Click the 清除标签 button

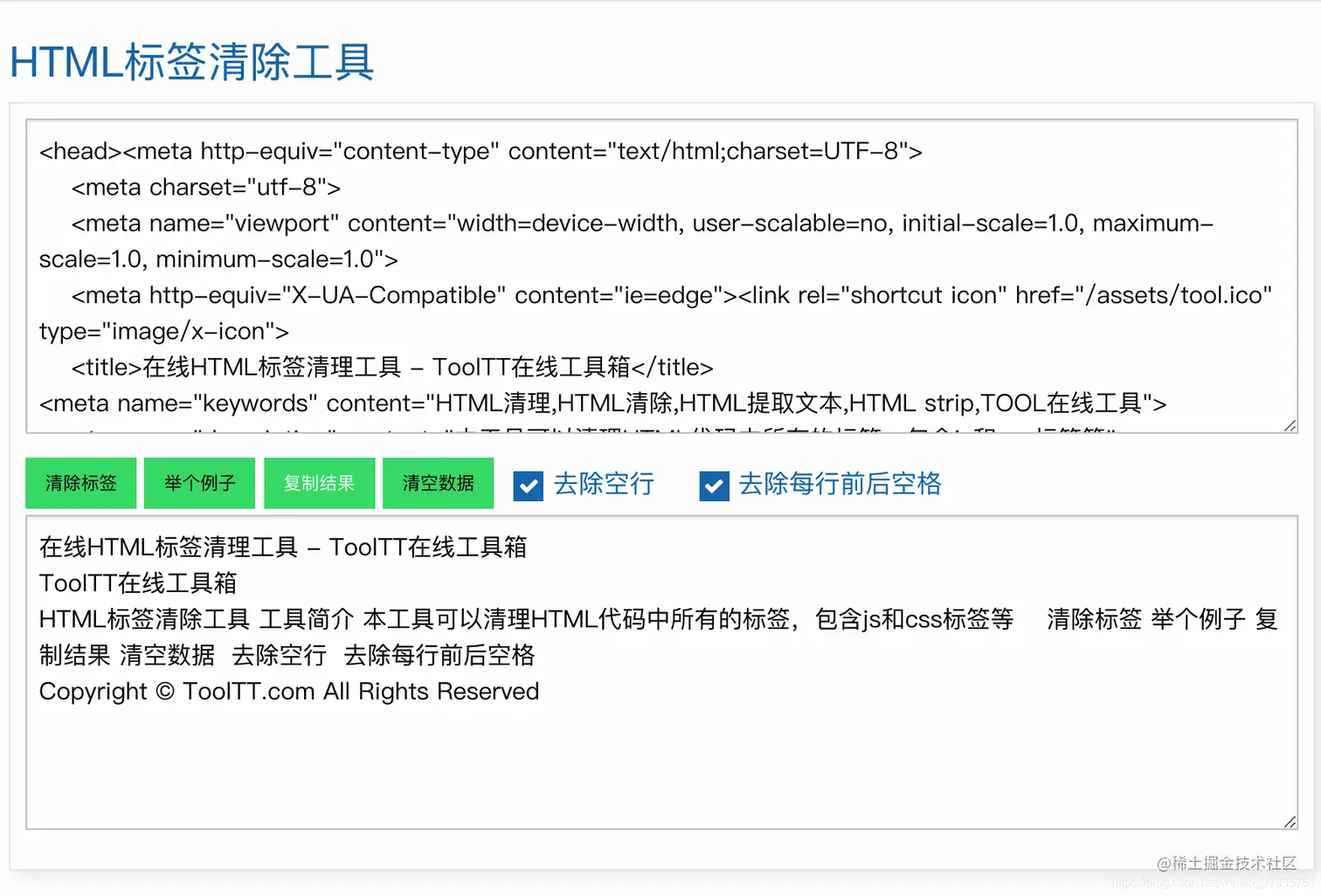click(80, 483)
